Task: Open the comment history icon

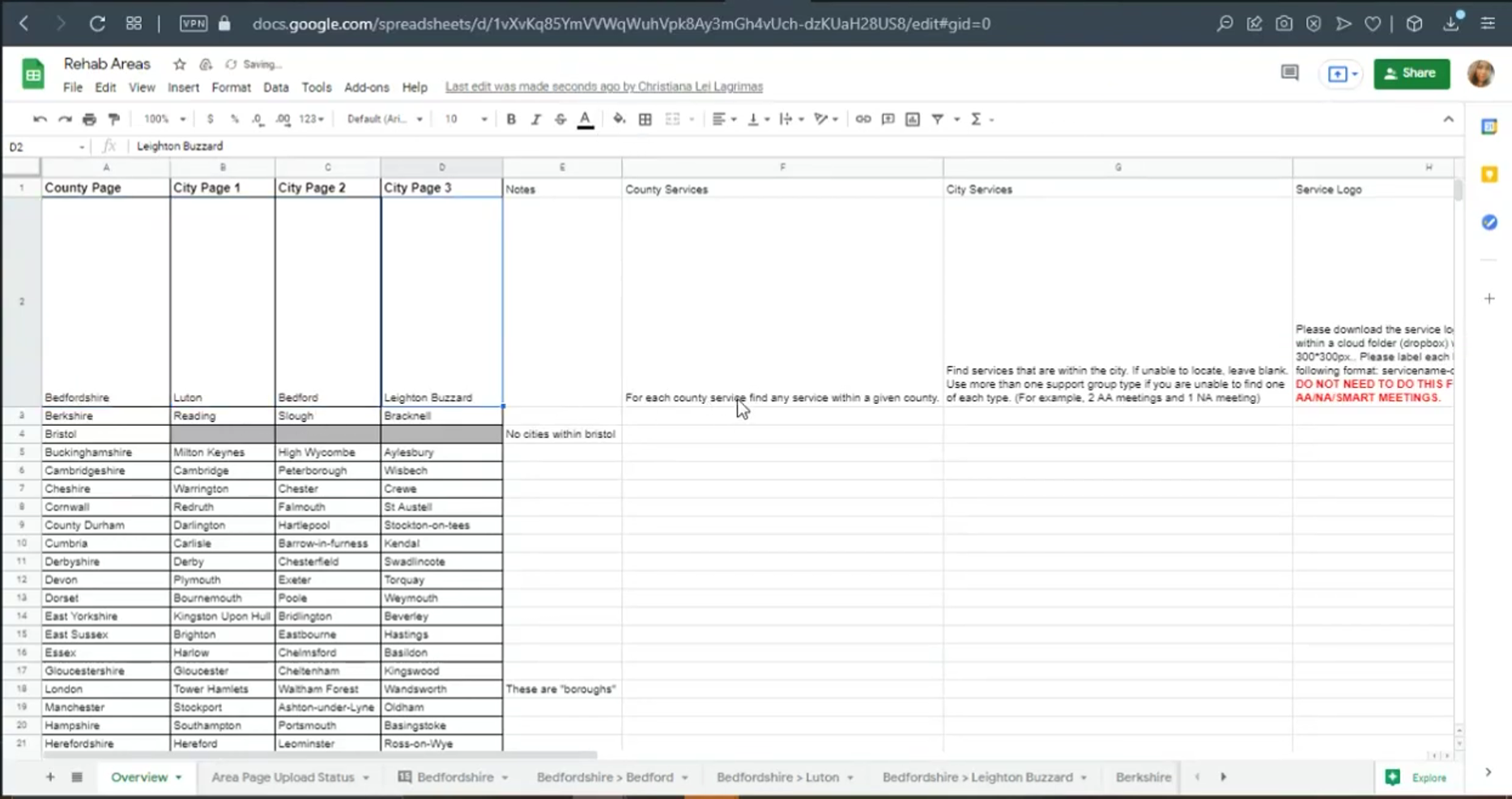Action: (x=1289, y=74)
